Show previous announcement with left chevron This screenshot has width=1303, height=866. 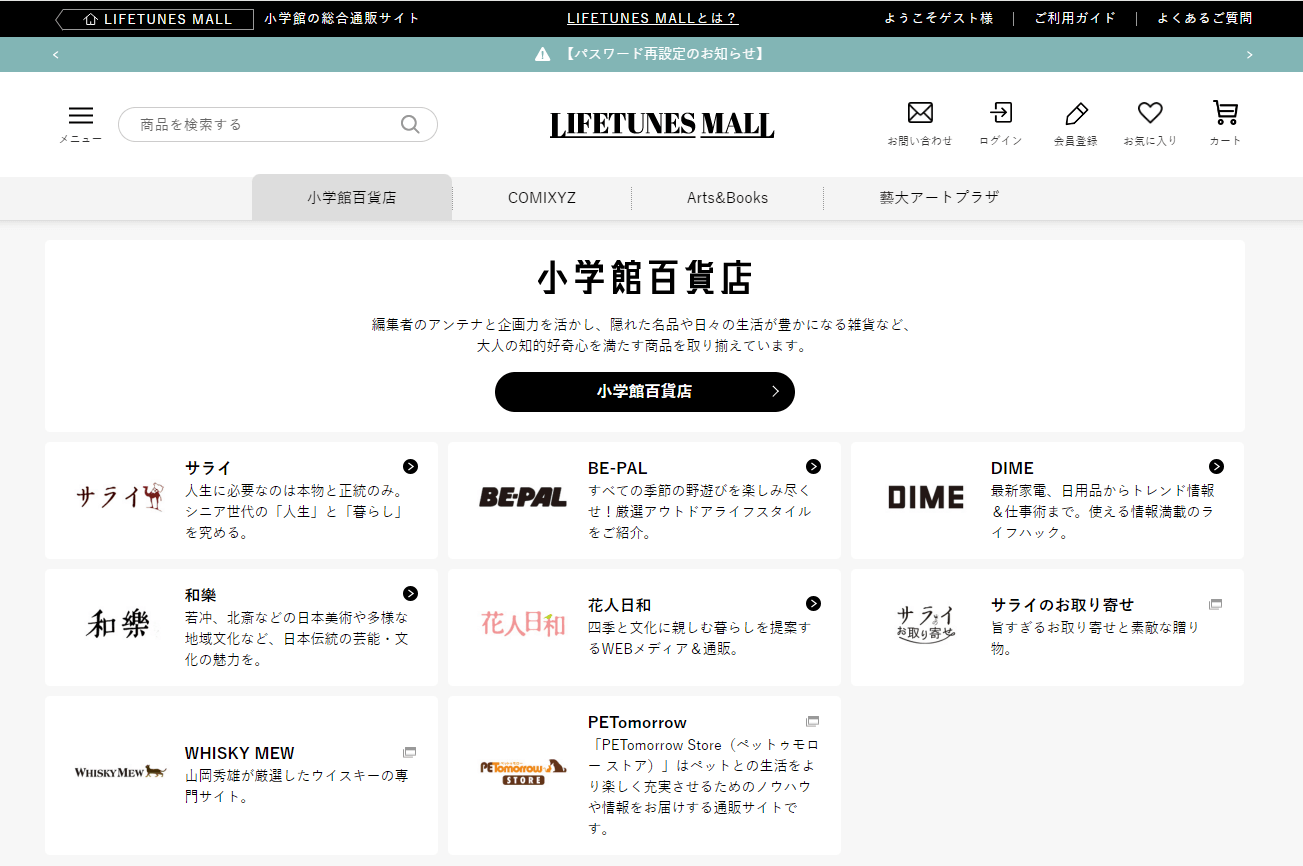[56, 55]
